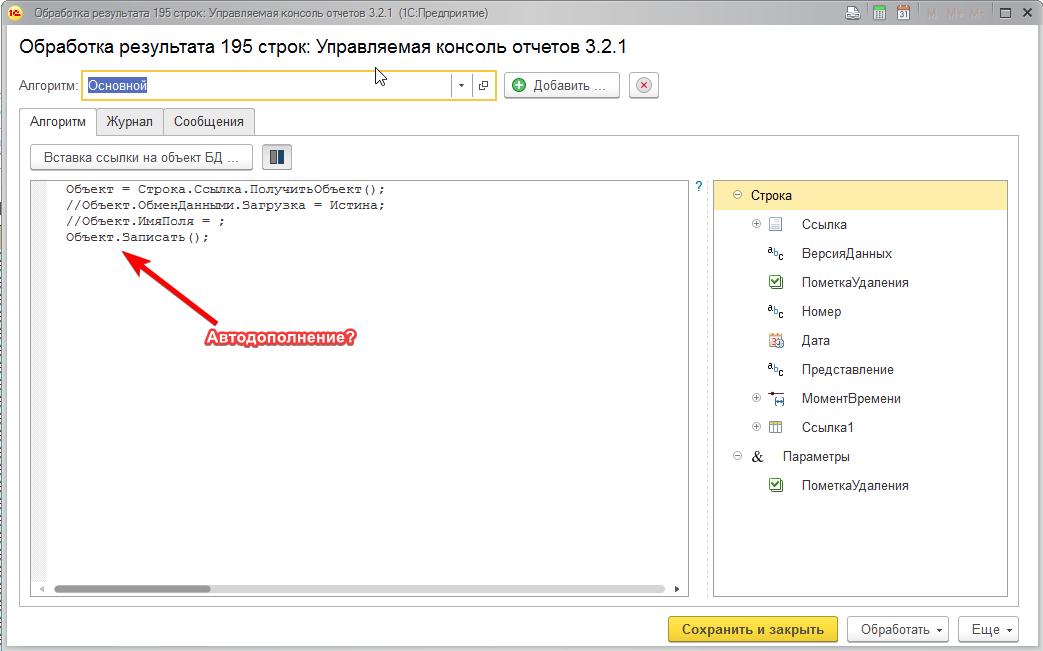Click the timeline icon next to МоментВремени
Viewport: 1043px width, 651px height.
coord(776,398)
